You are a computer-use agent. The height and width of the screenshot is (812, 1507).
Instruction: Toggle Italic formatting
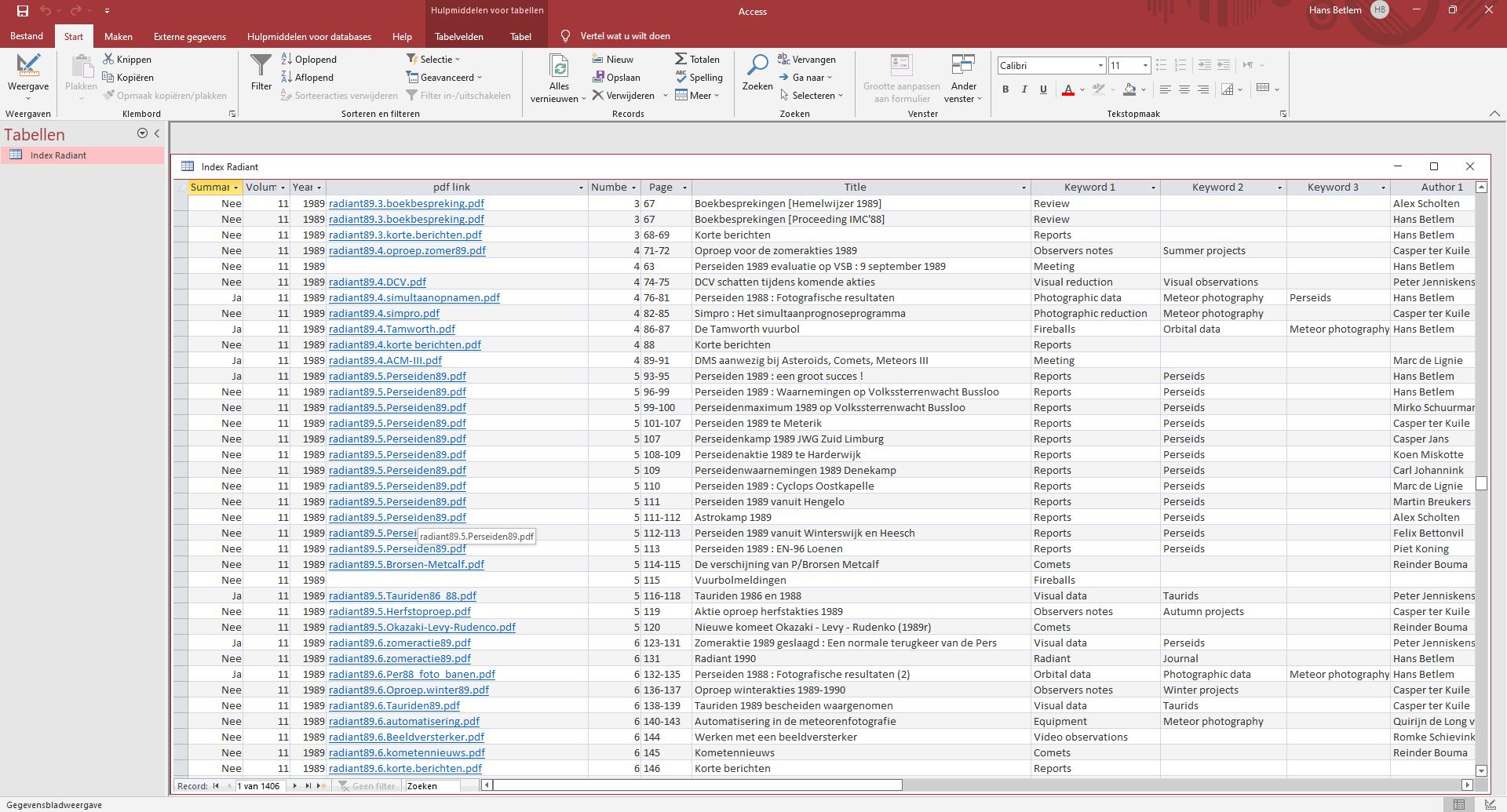click(x=1024, y=89)
